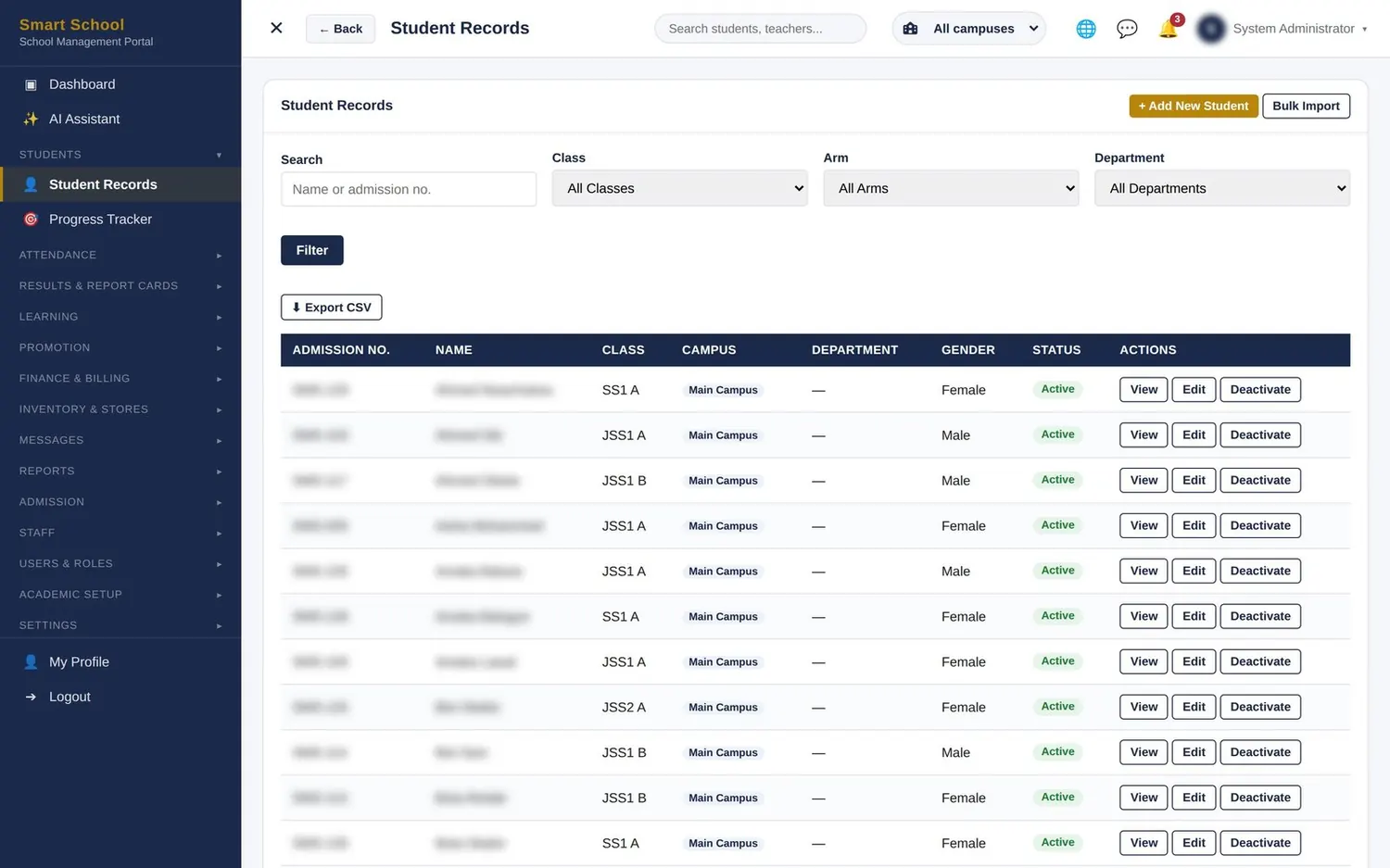The width and height of the screenshot is (1390, 868).
Task: Click the Dashboard icon in sidebar
Action: coord(31,84)
